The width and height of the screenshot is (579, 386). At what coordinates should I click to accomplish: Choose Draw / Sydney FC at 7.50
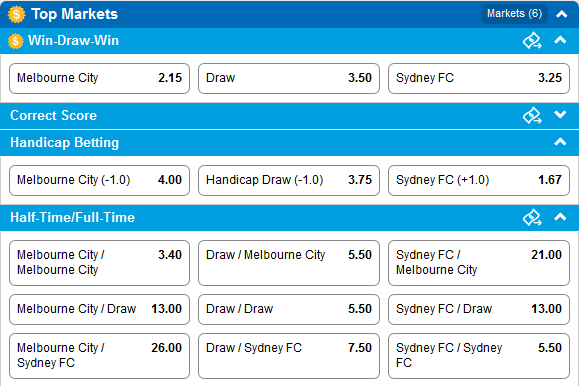pos(289,356)
